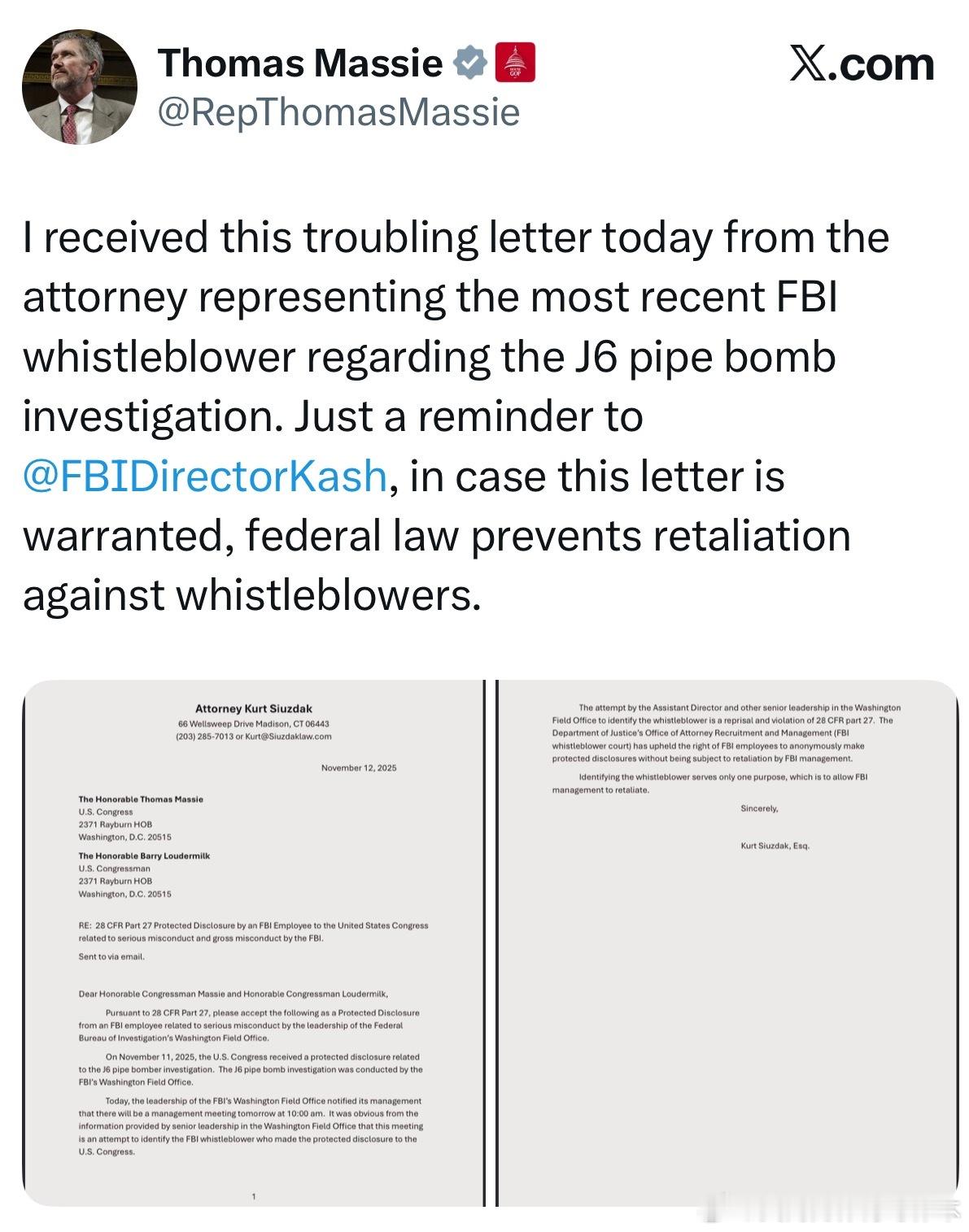Viewport: 969px width, 1232px height.
Task: Click the X.com logo
Action: (x=862, y=64)
